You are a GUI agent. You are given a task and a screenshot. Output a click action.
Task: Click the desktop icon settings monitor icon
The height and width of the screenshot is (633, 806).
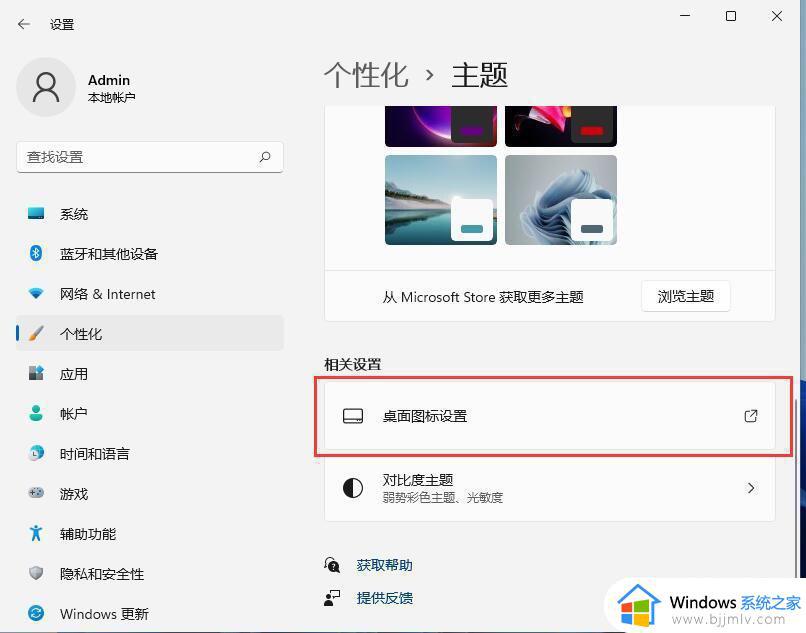tap(353, 416)
